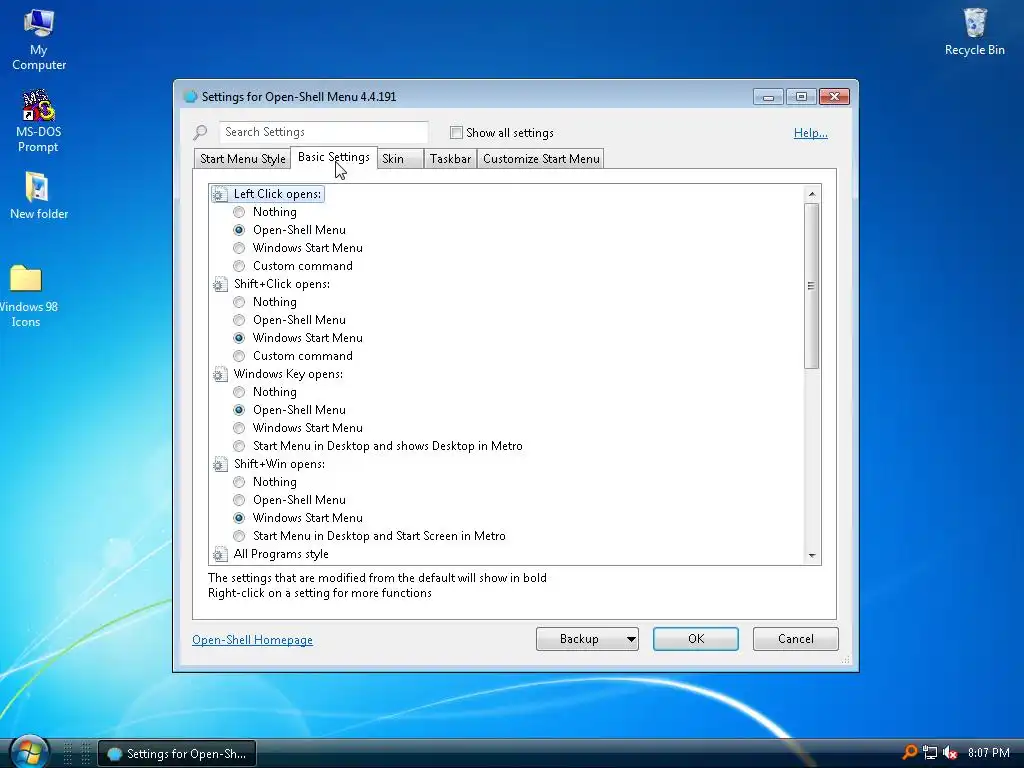The image size is (1024, 768).
Task: Click the magnifier icon beside Search Settings
Action: [x=200, y=133]
